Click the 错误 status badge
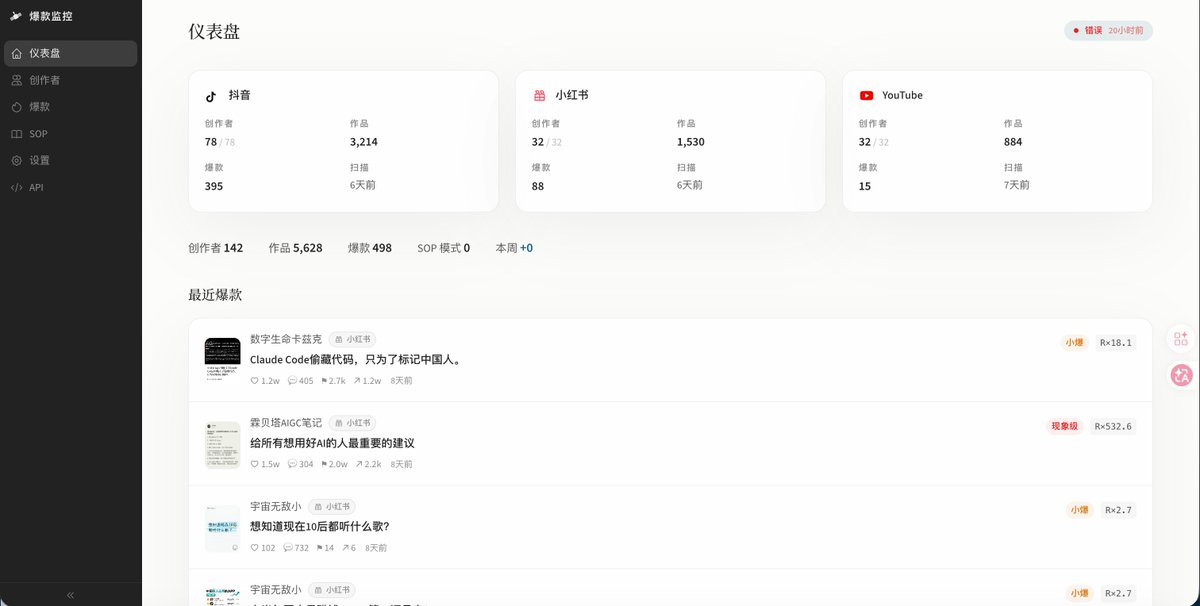 tap(1108, 30)
